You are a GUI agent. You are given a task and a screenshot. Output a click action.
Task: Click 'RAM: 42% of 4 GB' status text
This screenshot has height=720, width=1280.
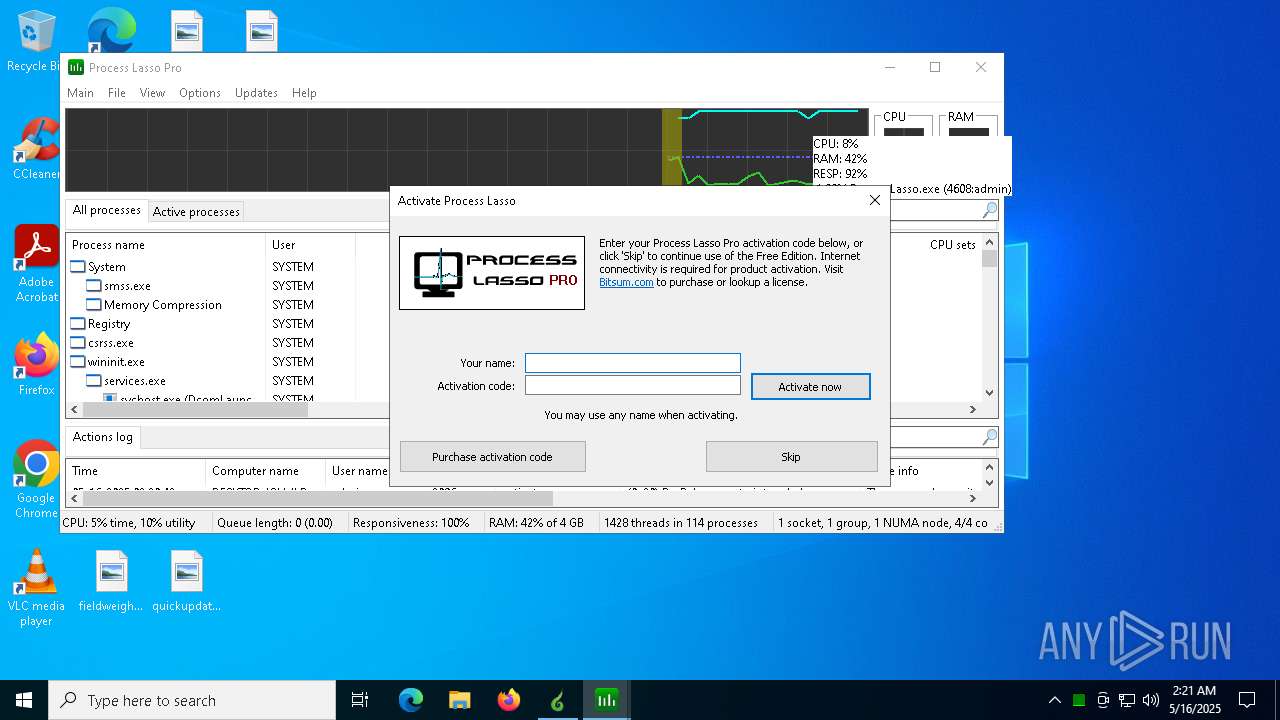(536, 523)
